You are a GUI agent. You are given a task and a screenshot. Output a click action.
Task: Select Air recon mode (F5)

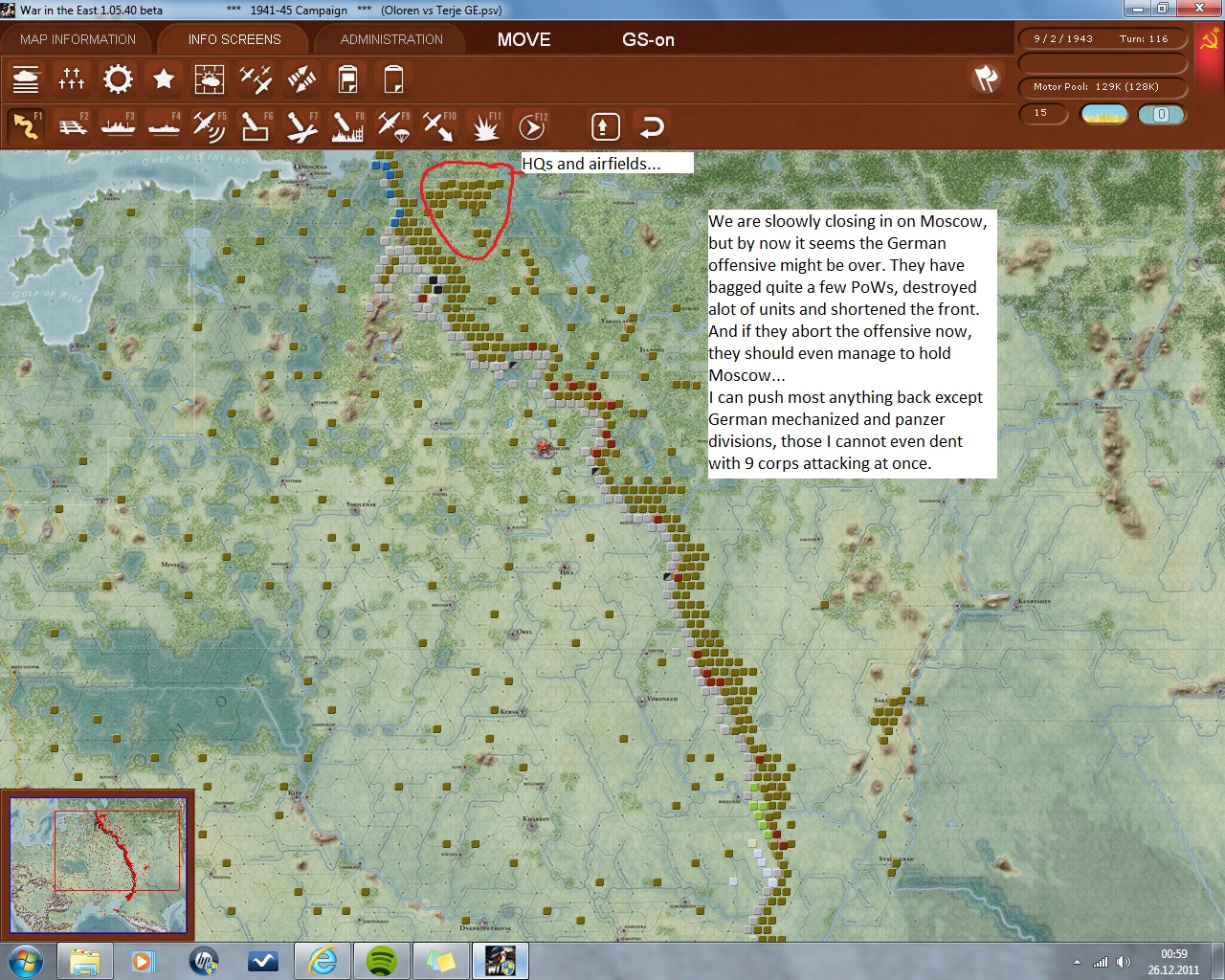210,126
